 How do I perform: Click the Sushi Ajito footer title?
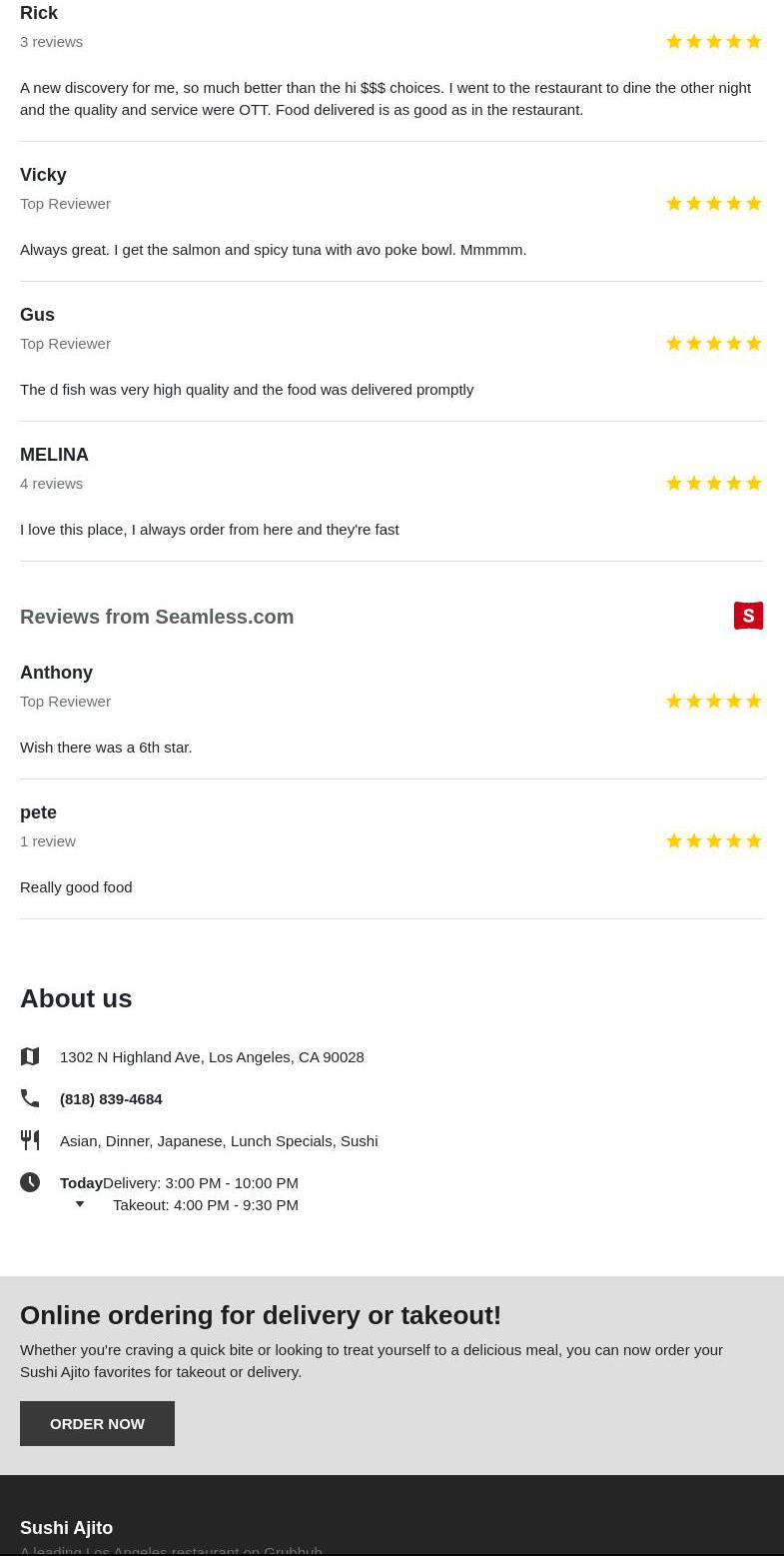[66, 1527]
